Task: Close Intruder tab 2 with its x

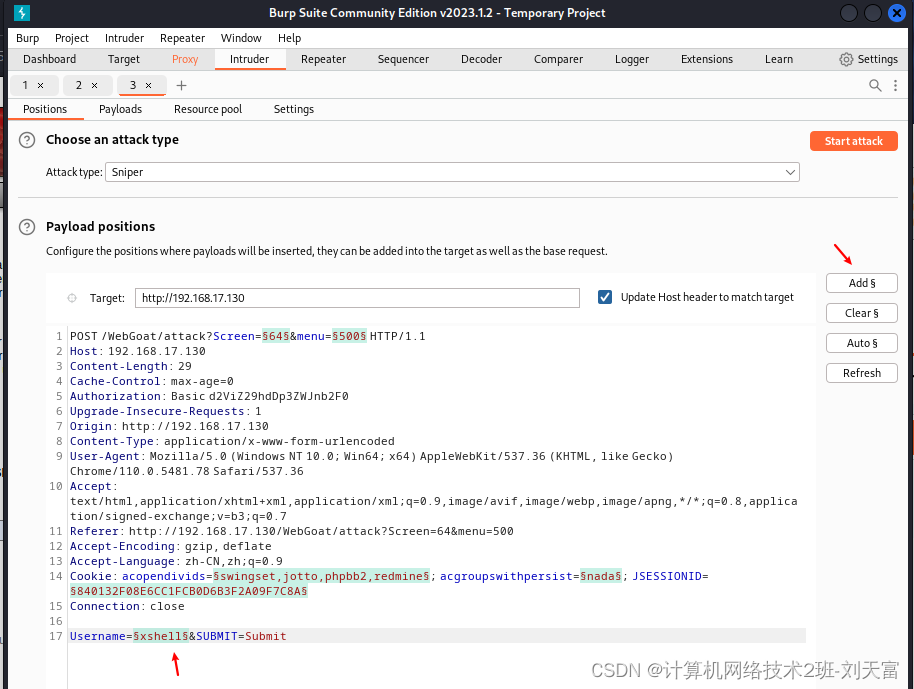Action: point(94,85)
